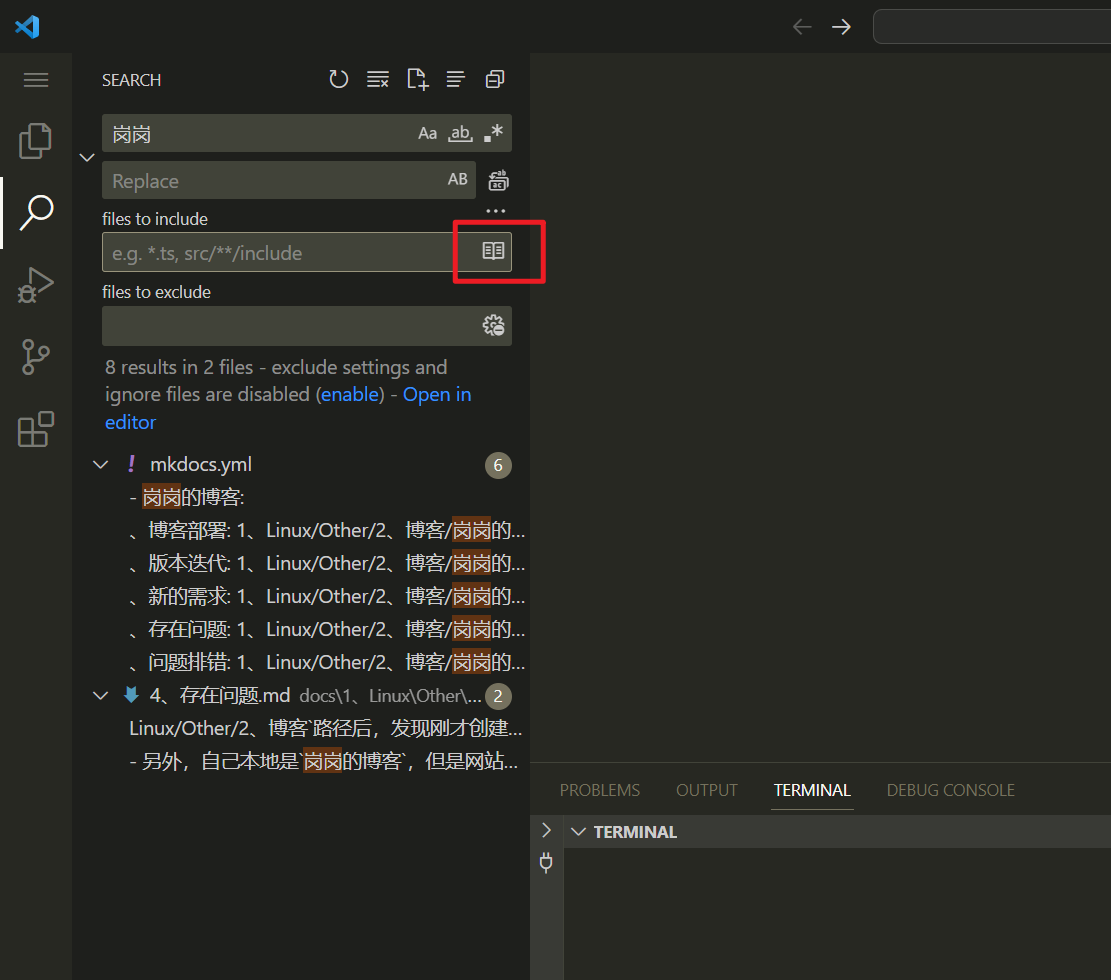Toggle search details with the ellipsis
The image size is (1111, 980).
click(495, 211)
